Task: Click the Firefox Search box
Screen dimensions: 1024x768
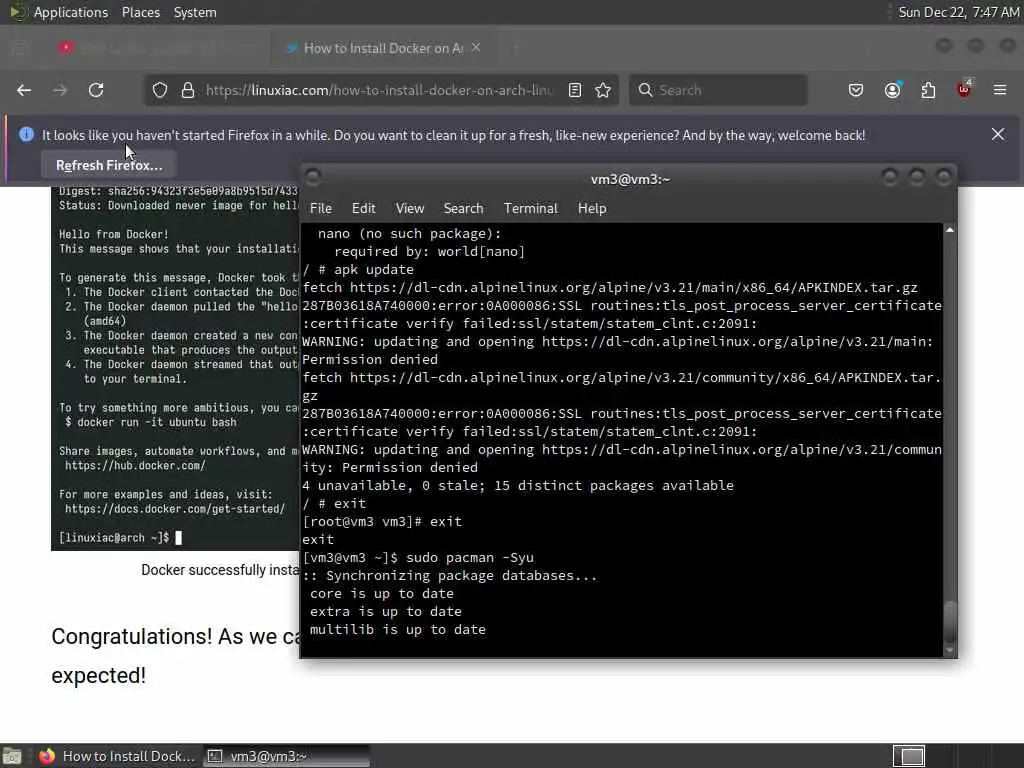Action: point(718,90)
